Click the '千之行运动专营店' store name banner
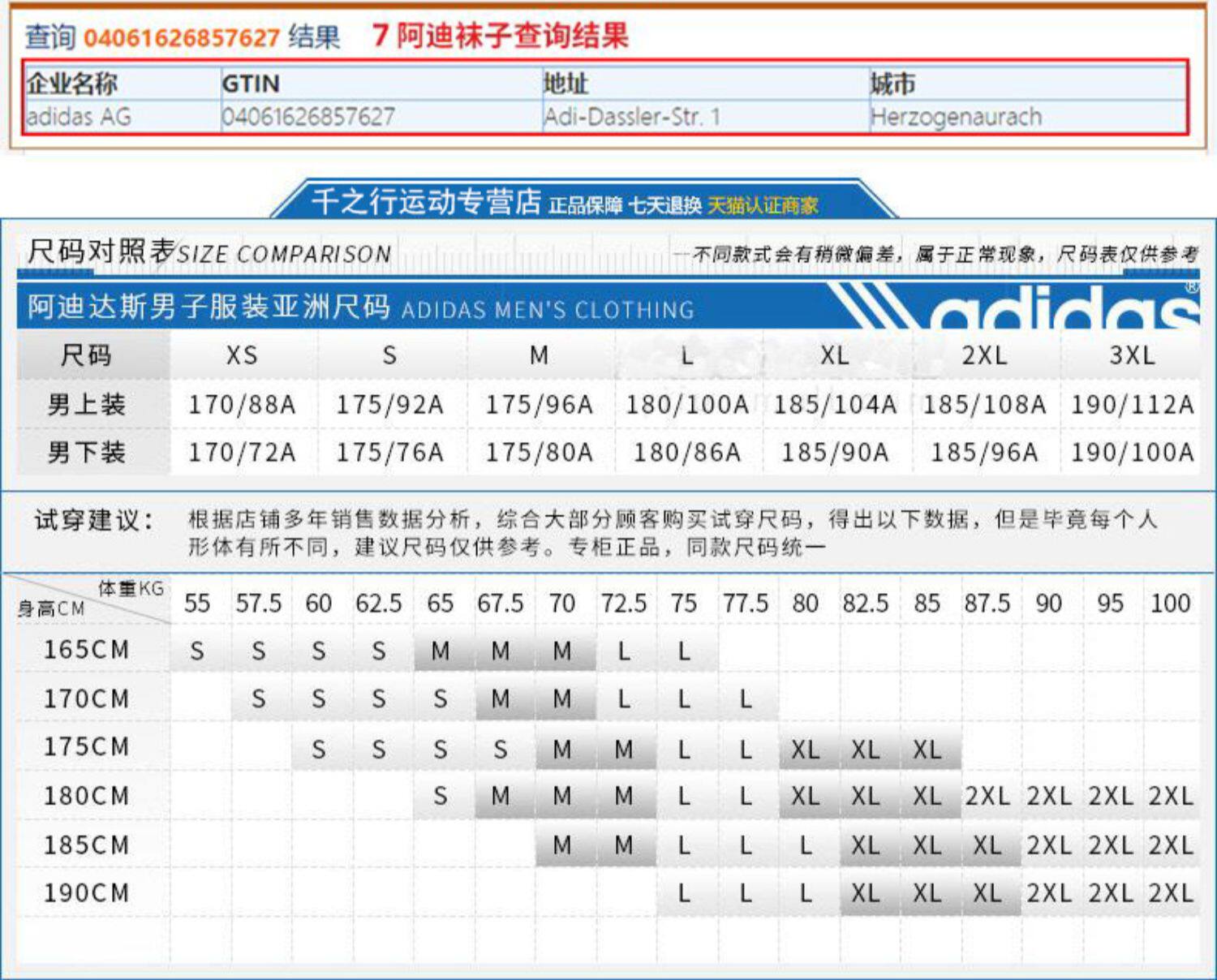The width and height of the screenshot is (1217, 980). click(x=426, y=200)
